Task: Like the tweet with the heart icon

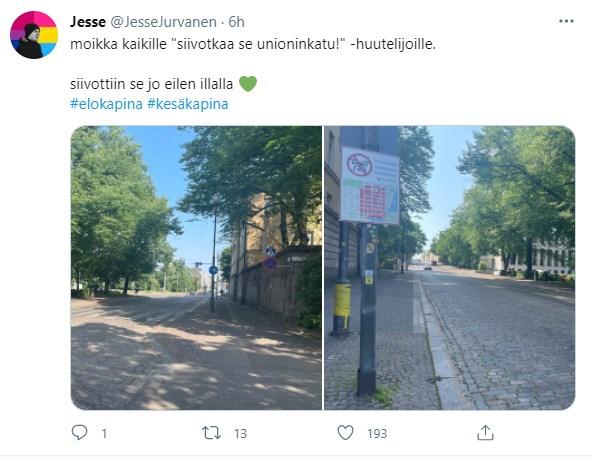Action: tap(345, 433)
